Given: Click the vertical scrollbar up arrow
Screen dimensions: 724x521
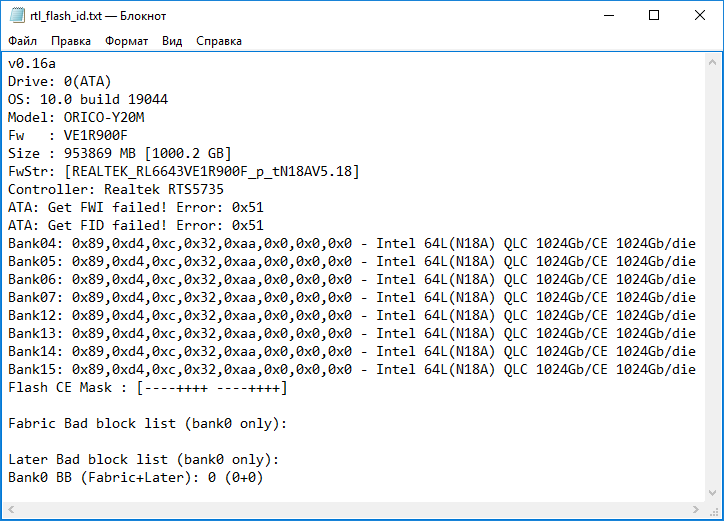Looking at the screenshot, I should (x=712, y=62).
